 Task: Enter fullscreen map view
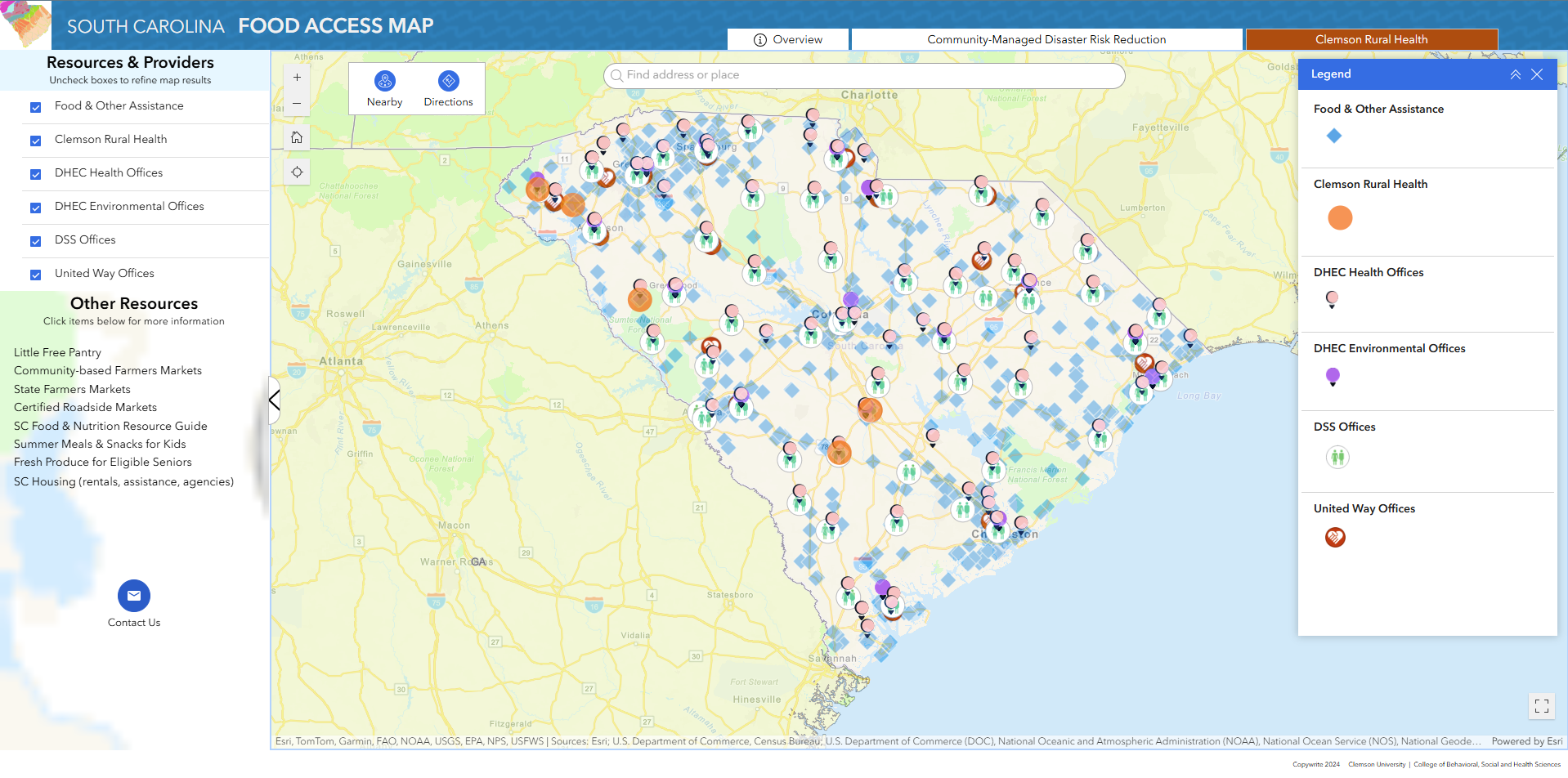[1542, 706]
